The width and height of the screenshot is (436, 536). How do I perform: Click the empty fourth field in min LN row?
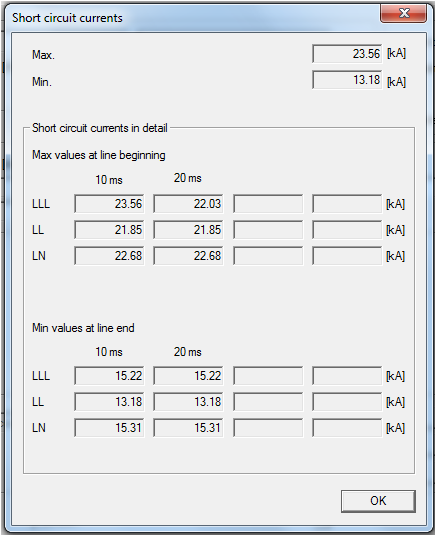pyautogui.click(x=347, y=428)
